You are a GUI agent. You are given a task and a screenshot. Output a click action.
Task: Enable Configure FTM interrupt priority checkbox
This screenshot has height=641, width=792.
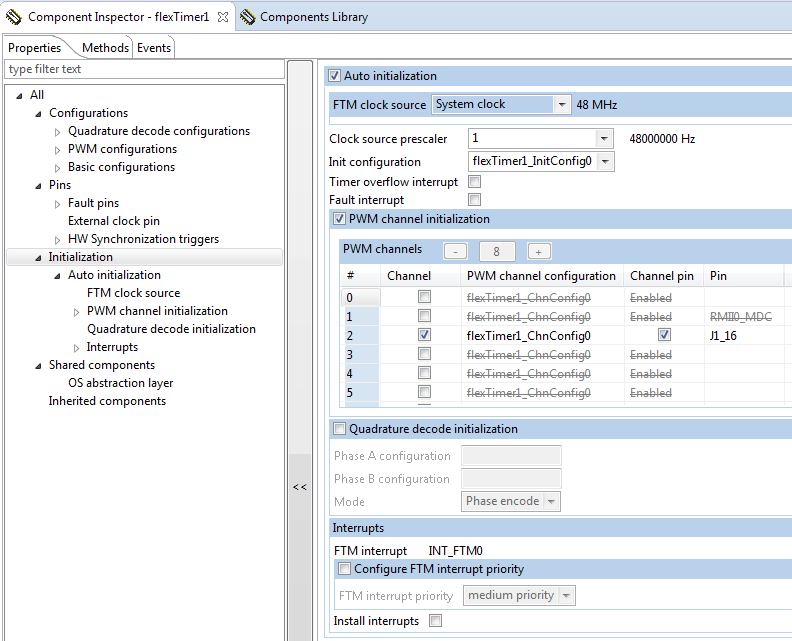click(x=344, y=569)
